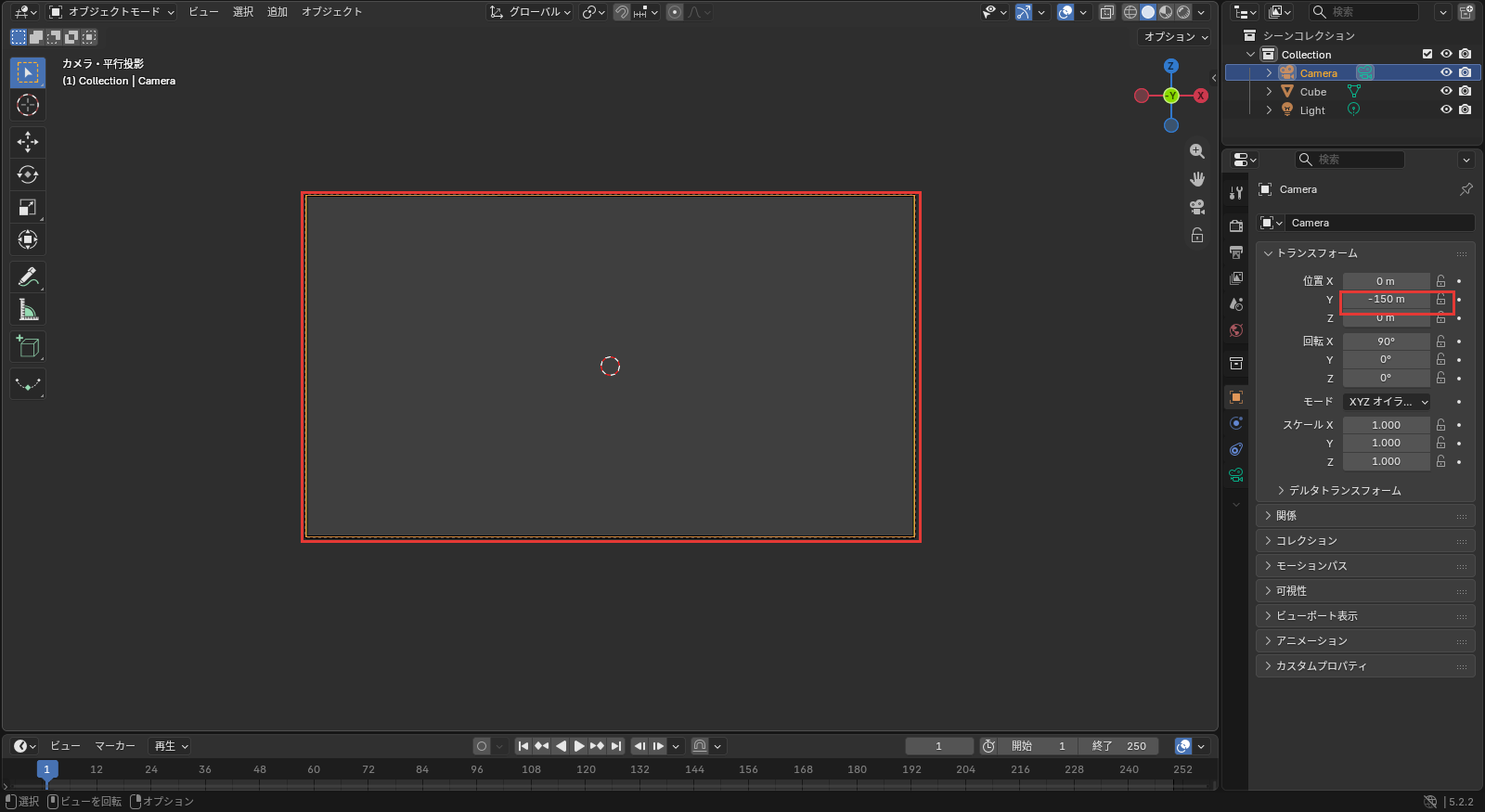Open the timeline マーカー menu
Image resolution: width=1485 pixels, height=812 pixels.
(115, 746)
